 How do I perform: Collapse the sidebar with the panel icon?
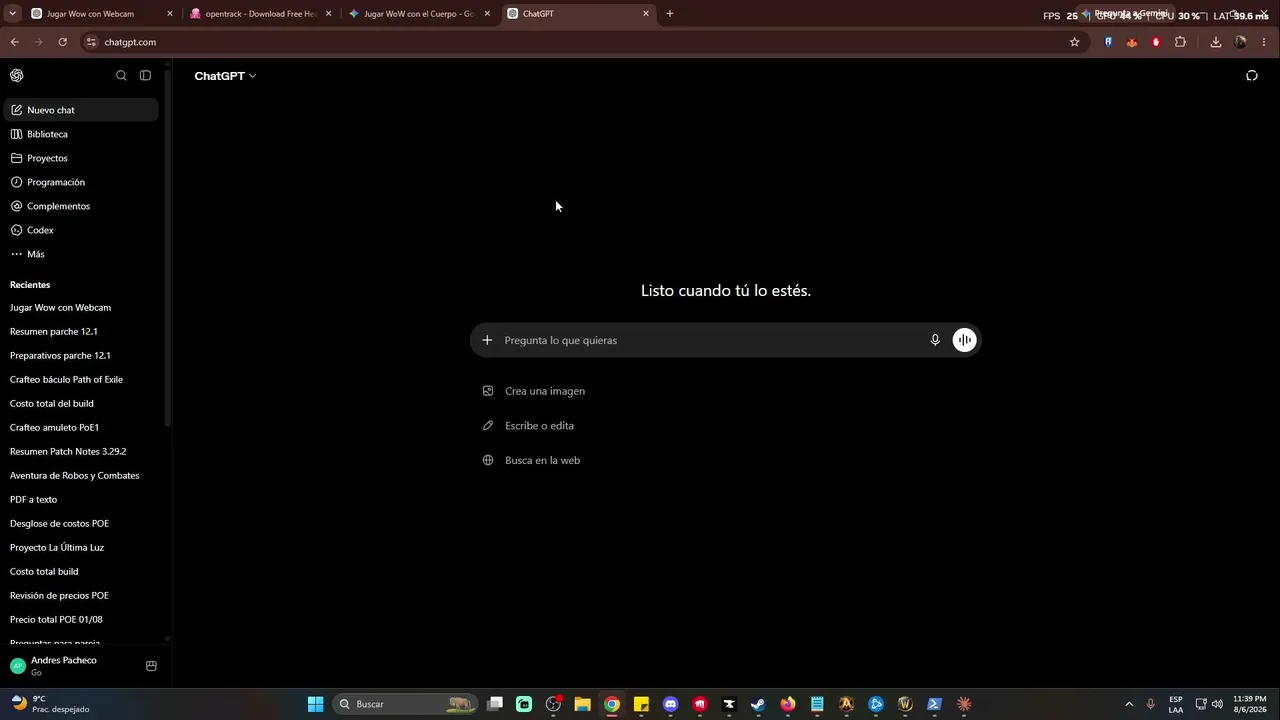click(x=145, y=76)
